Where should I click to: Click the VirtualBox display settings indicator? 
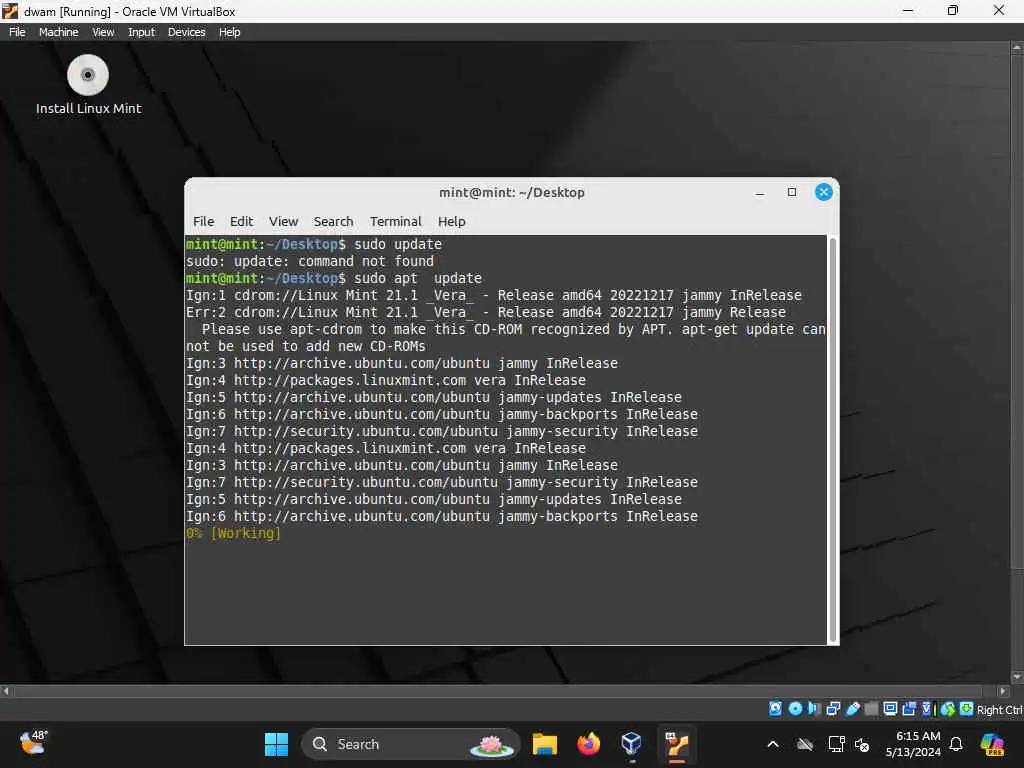coord(890,709)
